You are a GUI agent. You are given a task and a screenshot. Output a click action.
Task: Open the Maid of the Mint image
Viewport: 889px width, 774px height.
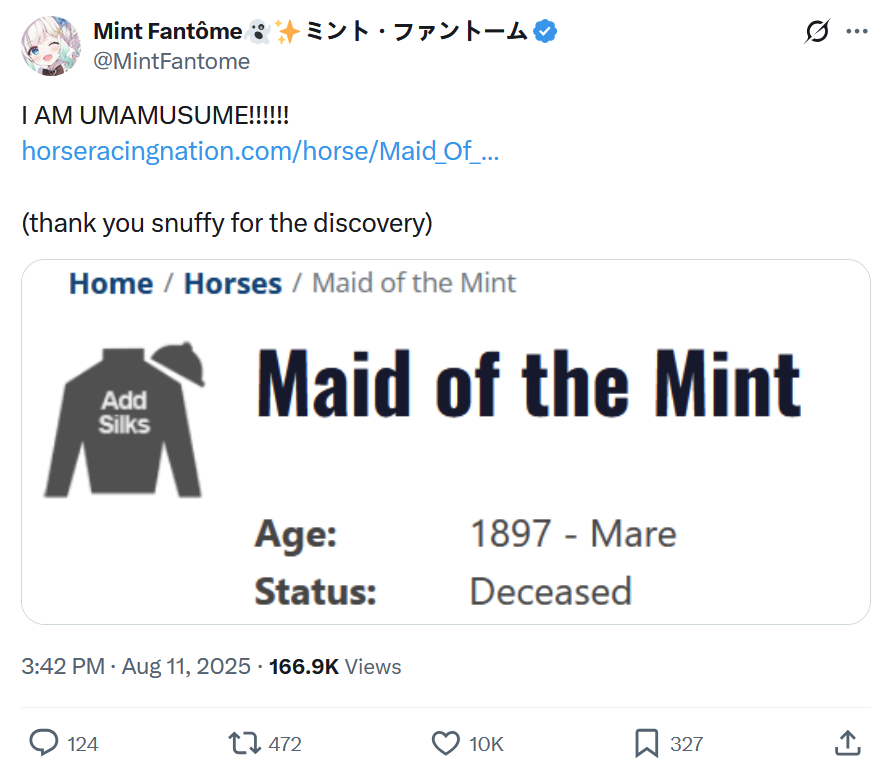point(530,440)
